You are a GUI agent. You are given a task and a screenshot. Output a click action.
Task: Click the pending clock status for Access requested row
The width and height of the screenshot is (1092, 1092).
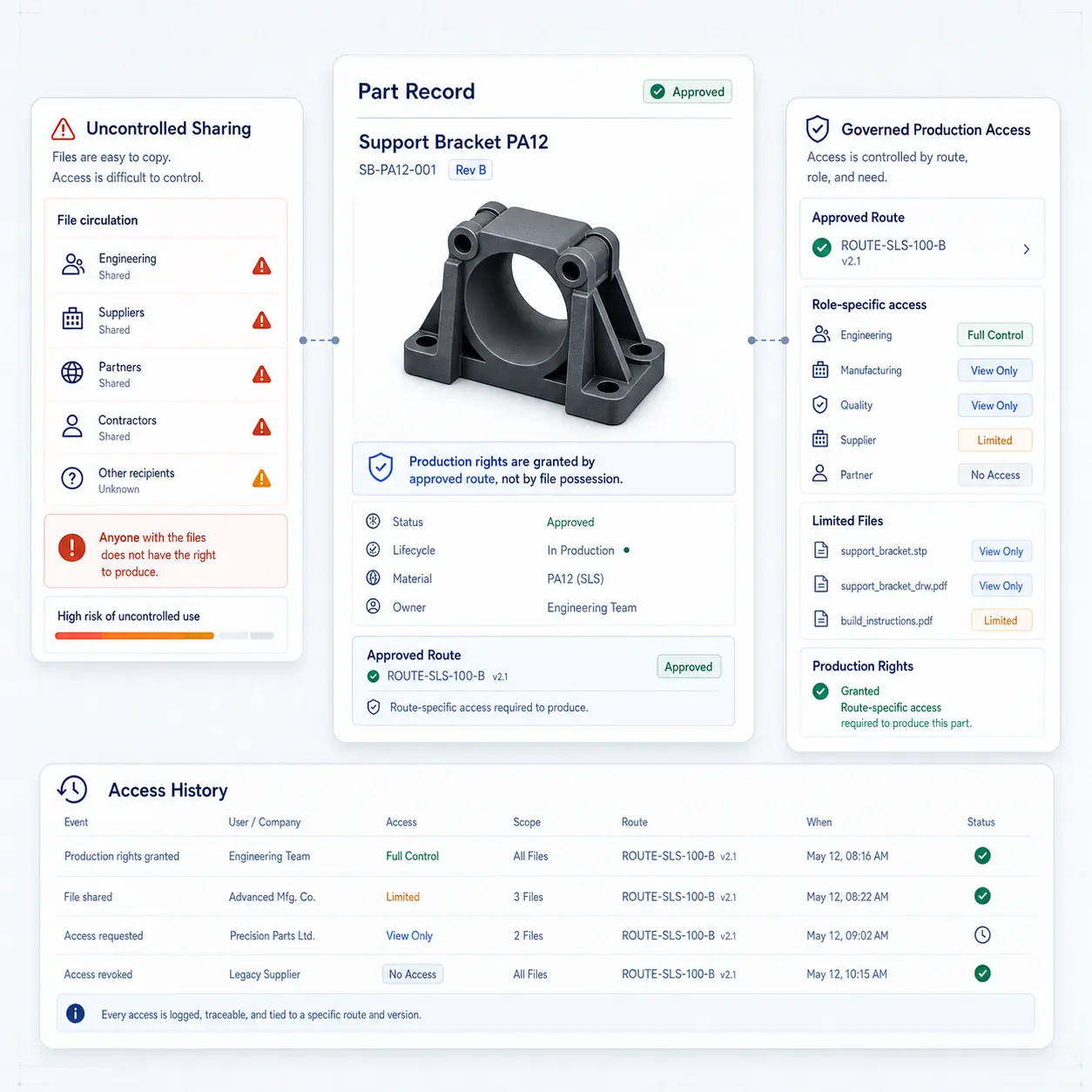coord(982,935)
